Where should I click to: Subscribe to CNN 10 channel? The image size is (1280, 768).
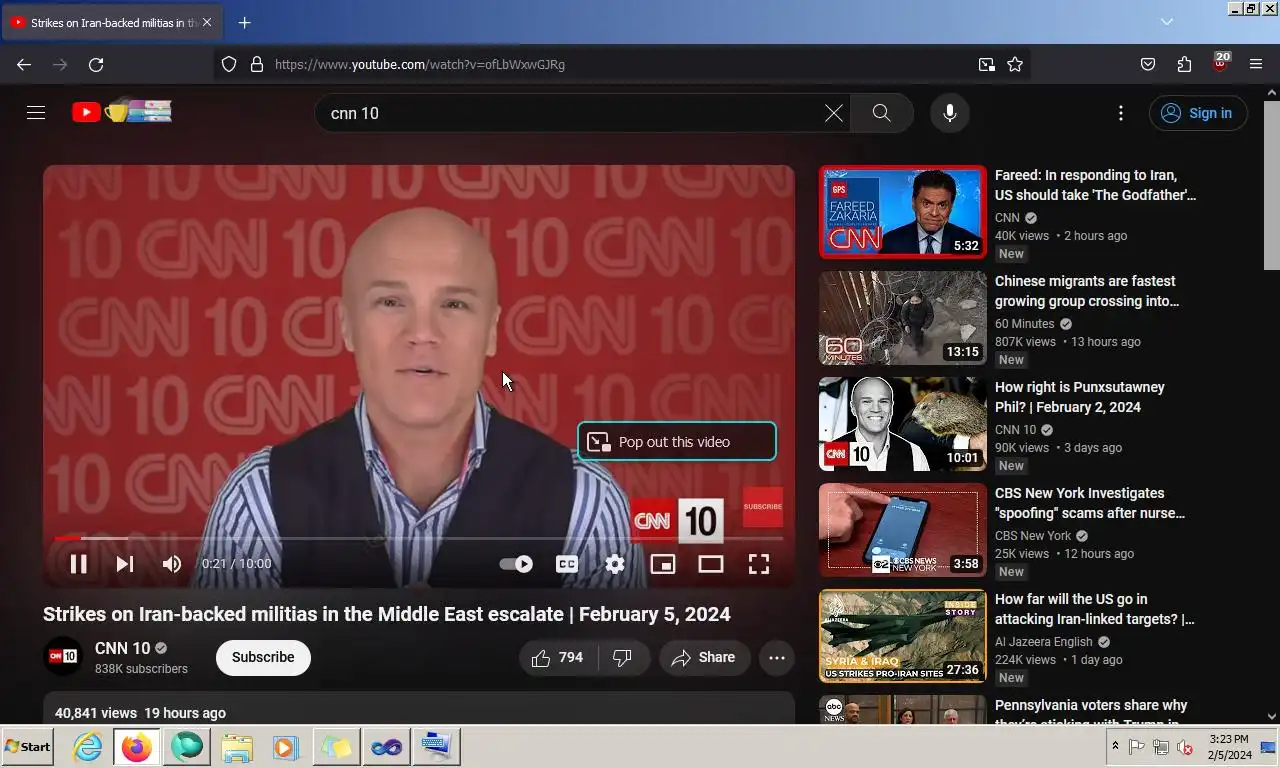pos(263,657)
